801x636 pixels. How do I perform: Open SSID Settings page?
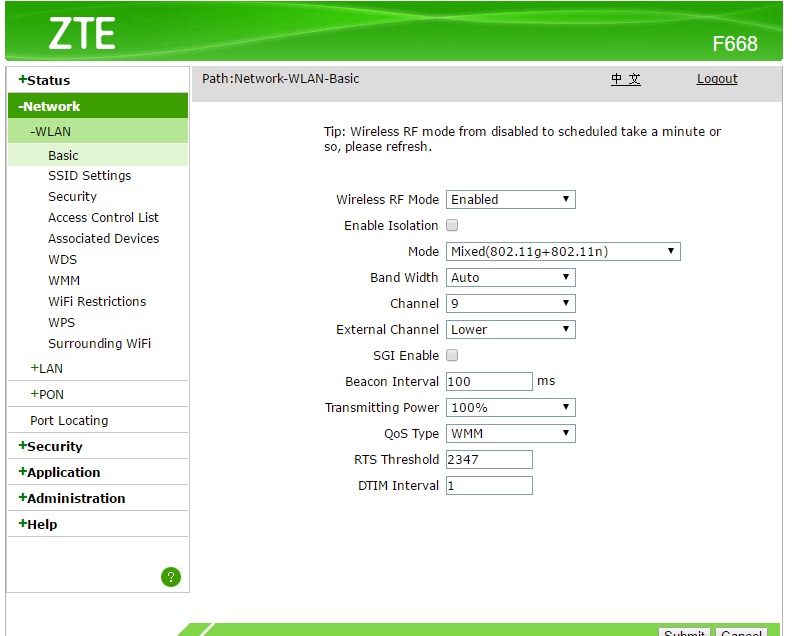point(89,176)
